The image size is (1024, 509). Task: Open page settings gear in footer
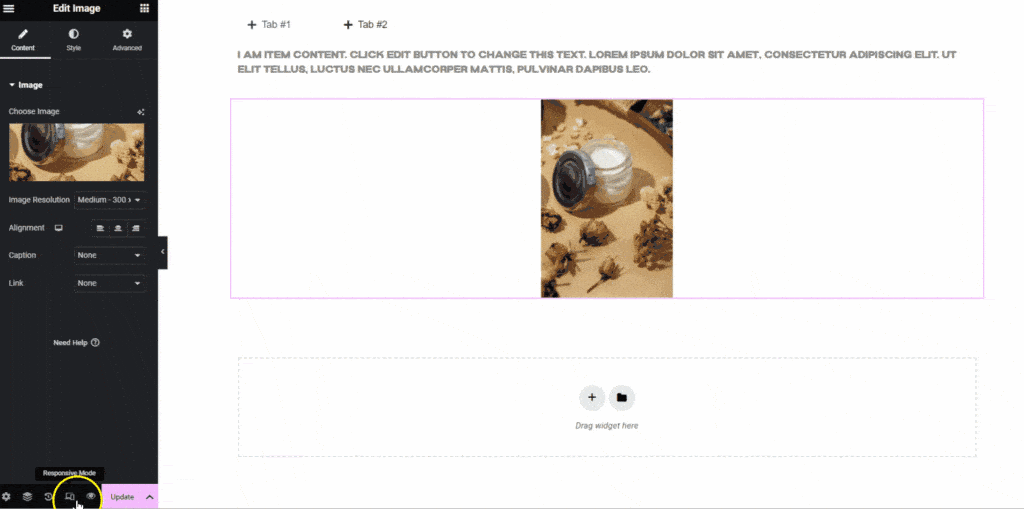pyautogui.click(x=7, y=497)
